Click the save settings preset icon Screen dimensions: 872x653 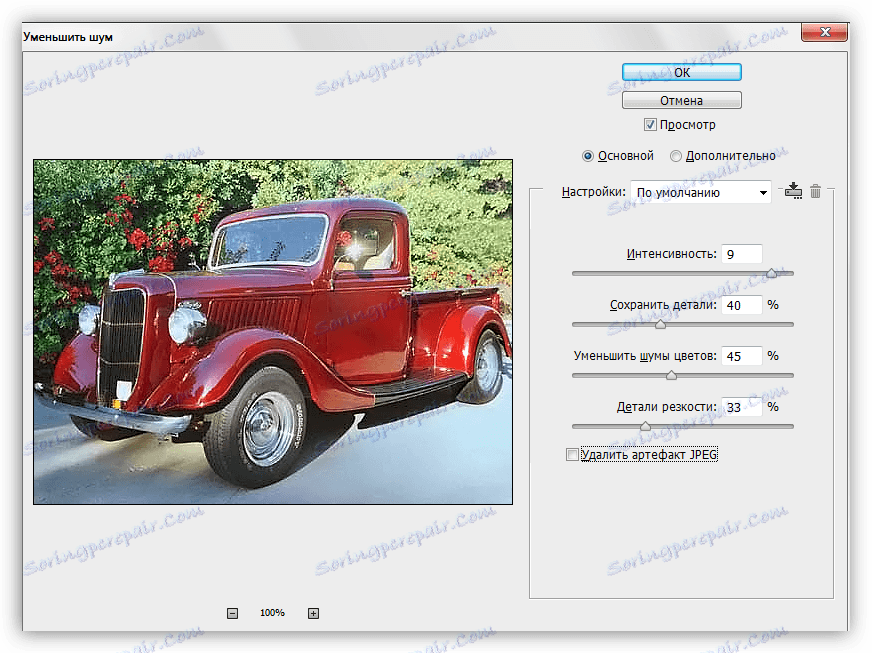795,191
